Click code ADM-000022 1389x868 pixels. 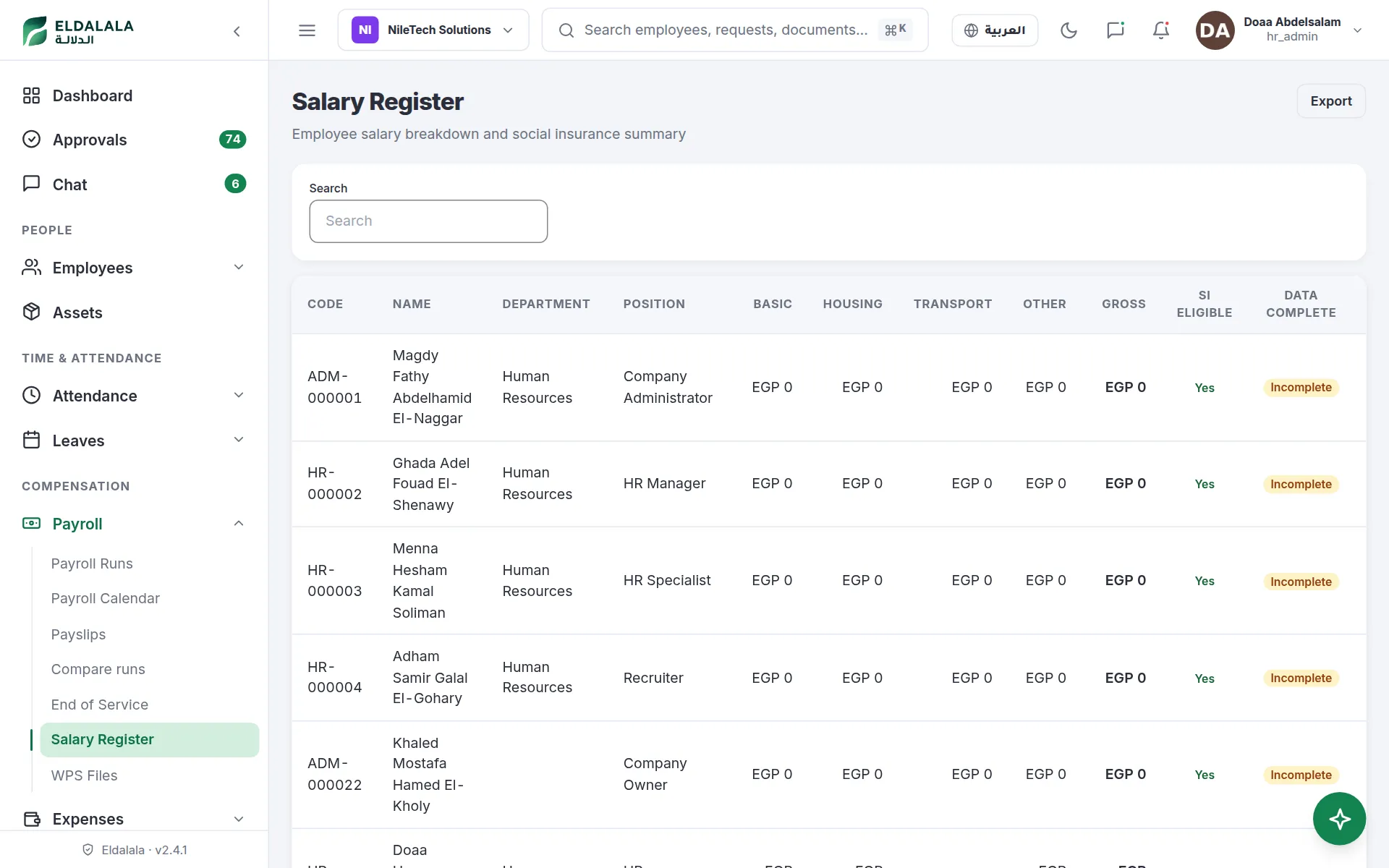(x=334, y=774)
